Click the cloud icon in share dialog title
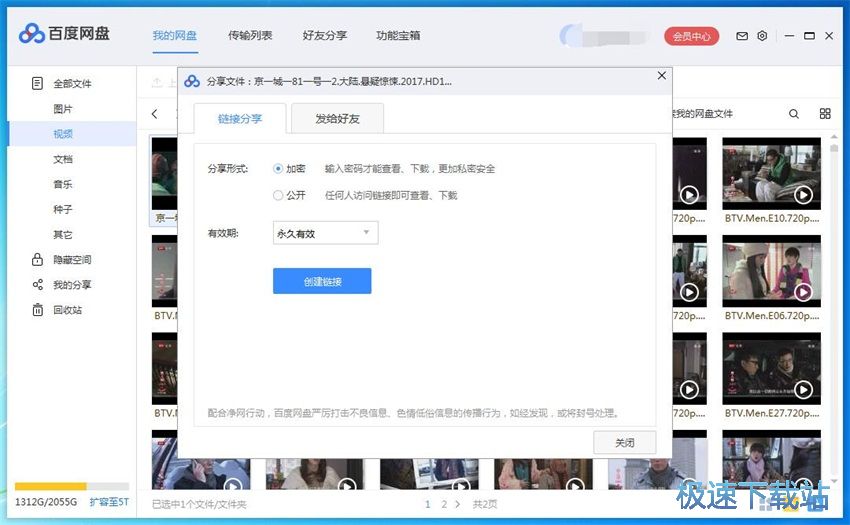850x525 pixels. coord(192,81)
